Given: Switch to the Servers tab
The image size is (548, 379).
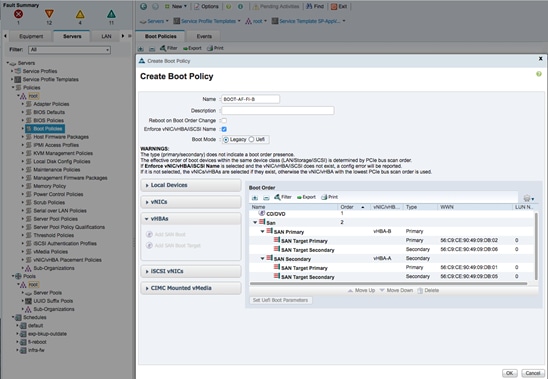Looking at the screenshot, I should tap(72, 36).
